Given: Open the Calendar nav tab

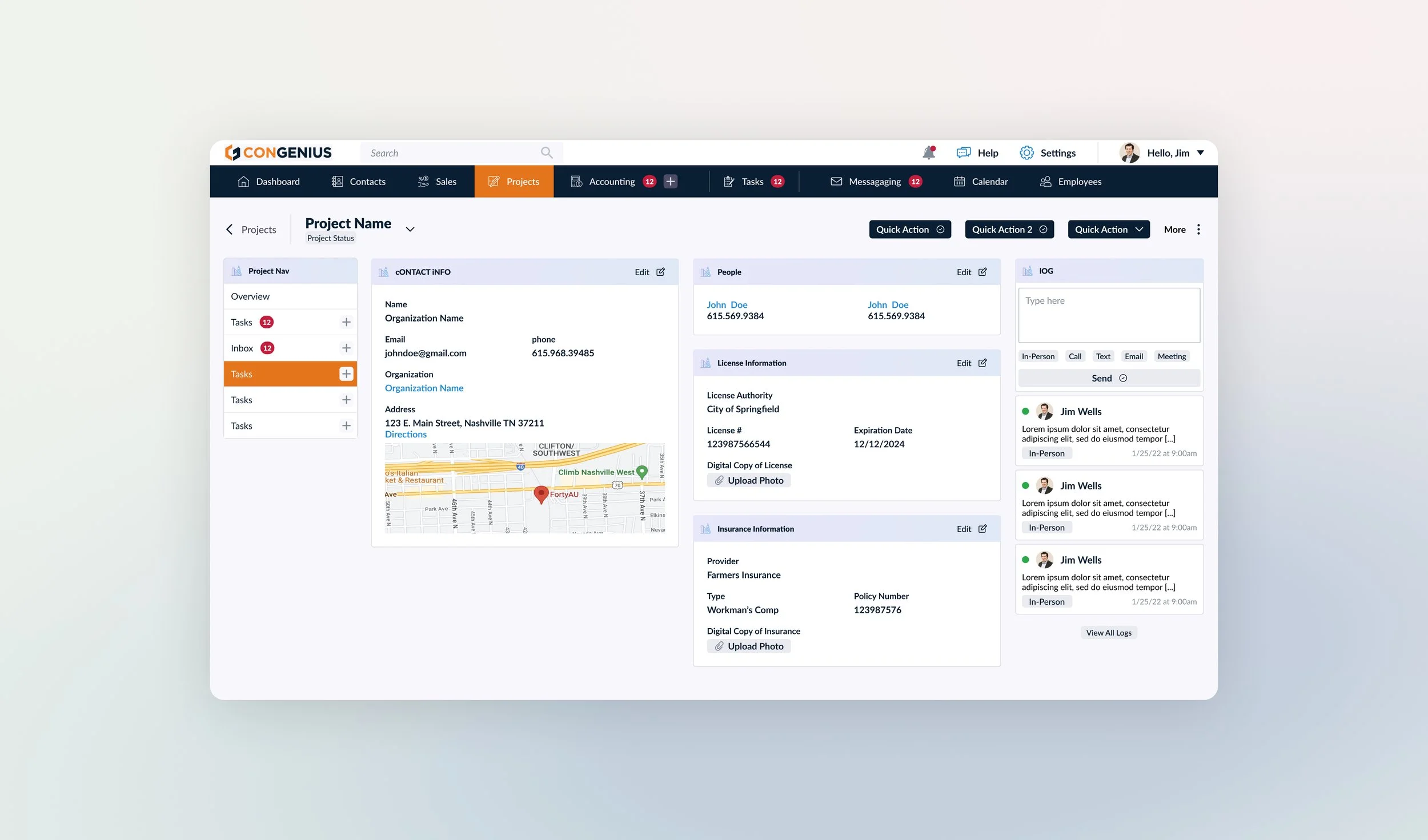Looking at the screenshot, I should tap(981, 182).
